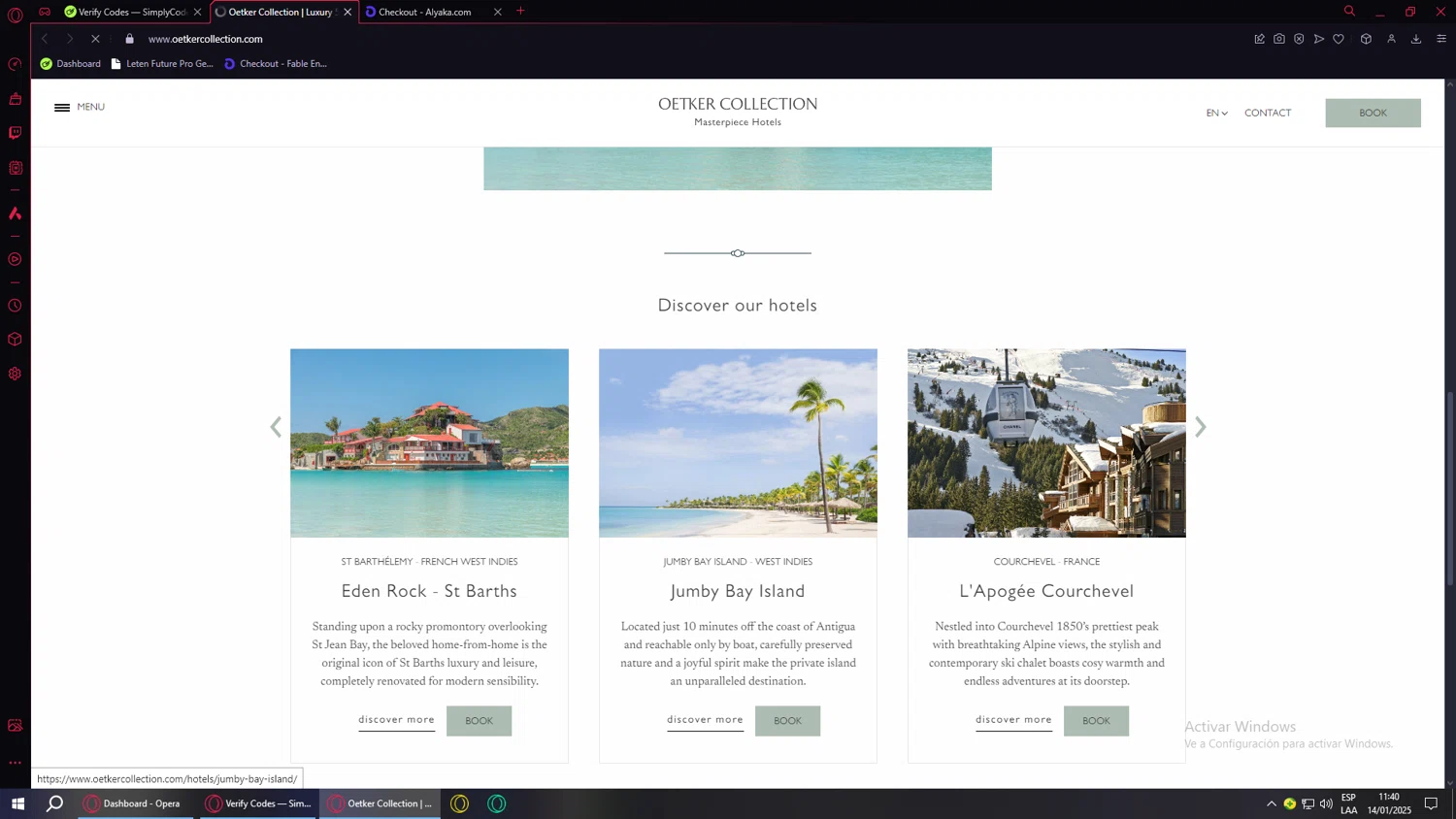The image size is (1456, 819).
Task: Open Settings gear in the sidebar
Action: [15, 374]
